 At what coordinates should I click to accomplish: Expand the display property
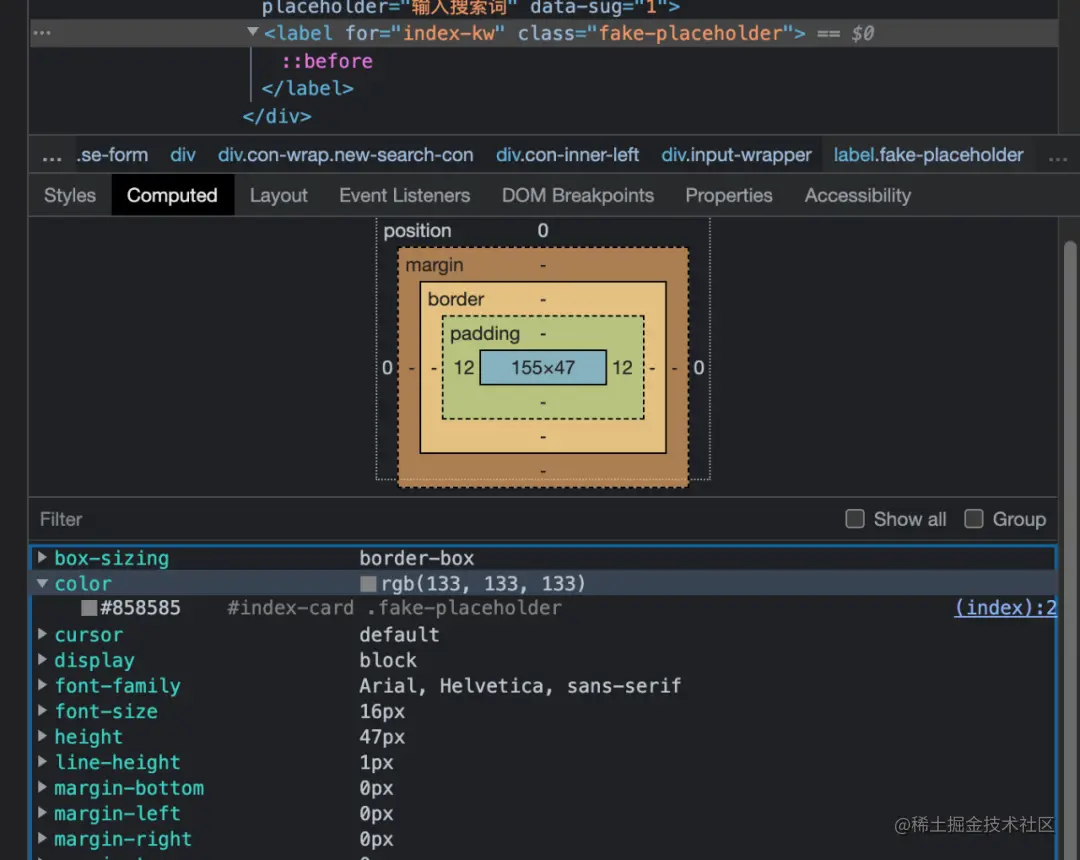pos(43,659)
